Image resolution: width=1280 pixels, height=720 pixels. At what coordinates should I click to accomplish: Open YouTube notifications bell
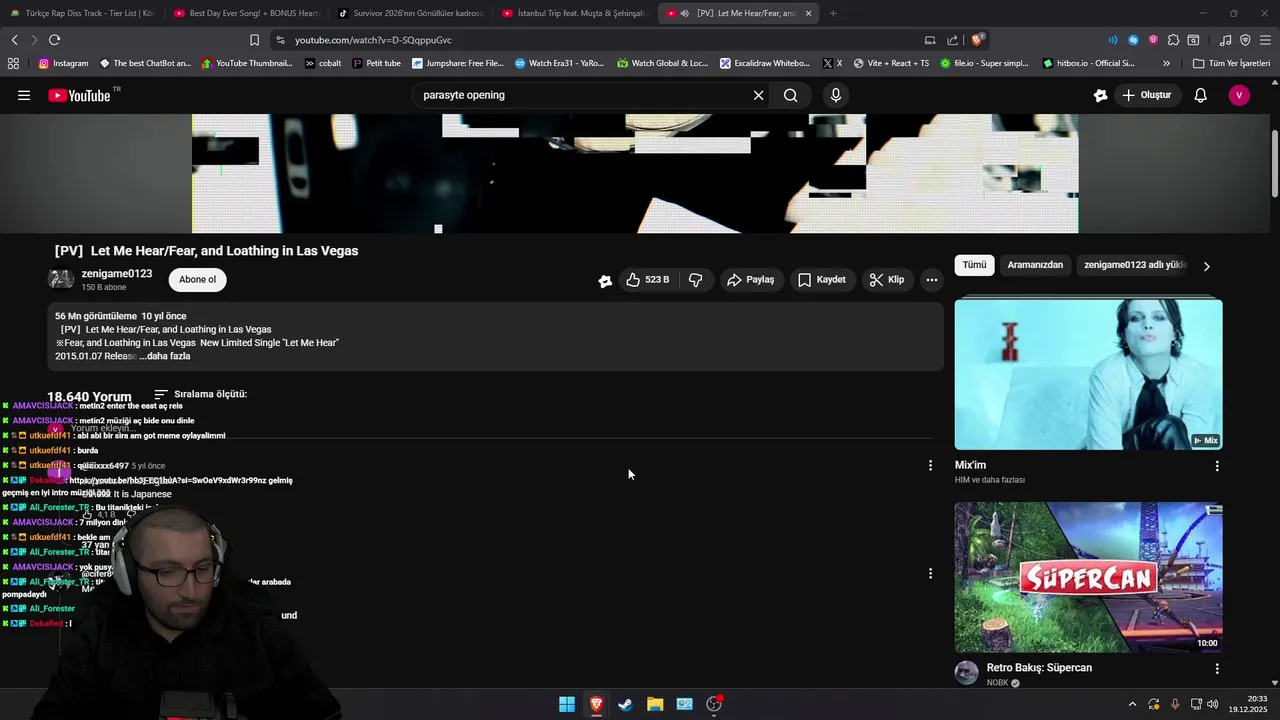click(x=1201, y=95)
